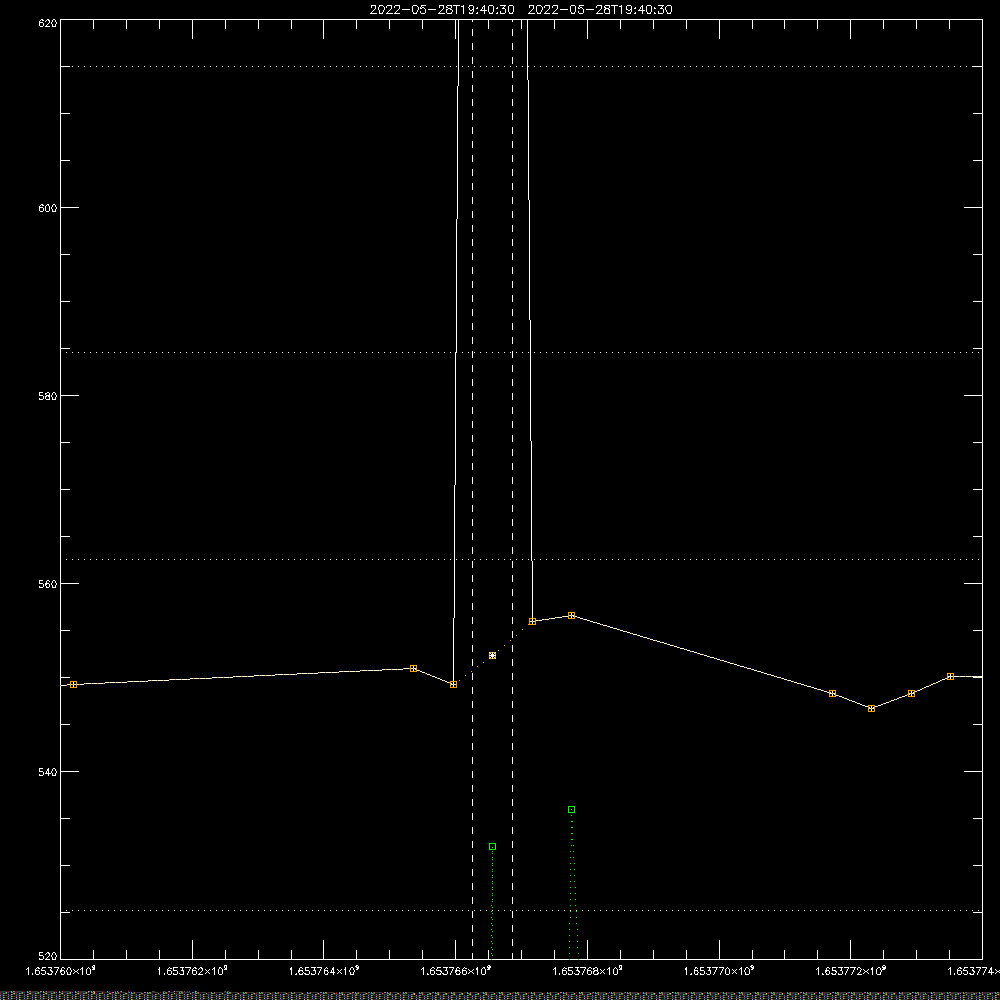Click the 1.653772×10⁹ x-axis label
Image resolution: width=1000 pixels, height=1000 pixels.
coord(851,971)
